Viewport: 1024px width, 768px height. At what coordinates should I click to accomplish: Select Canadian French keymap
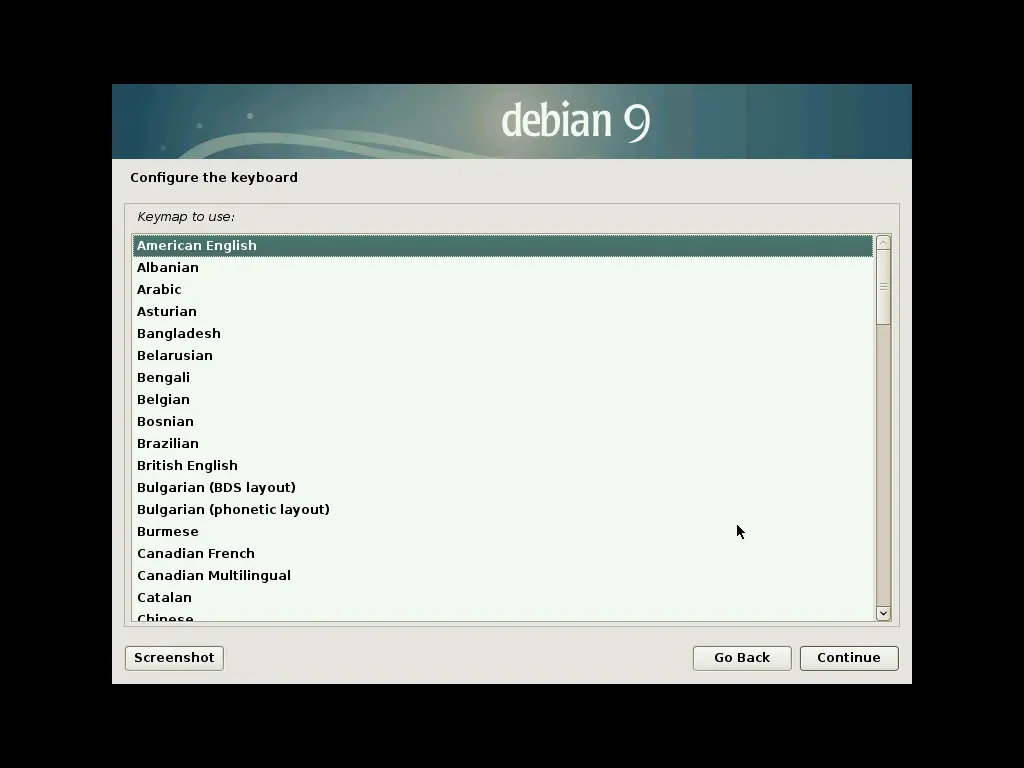[x=502, y=554]
